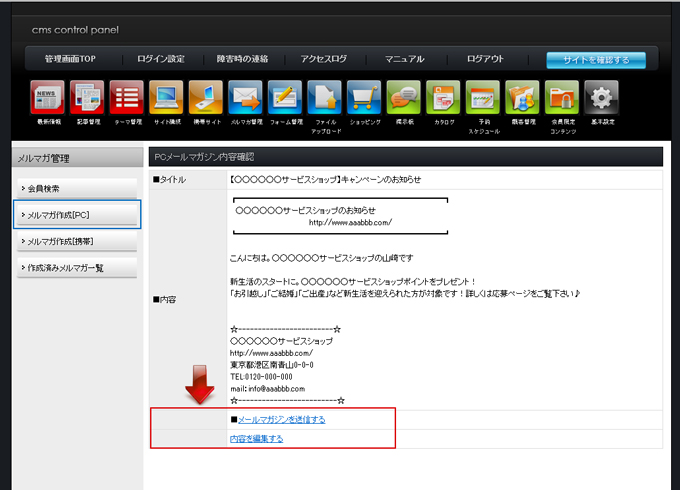The image size is (680, 490).
Task: Open the テーマ管理 theme management icon
Action: [x=126, y=98]
